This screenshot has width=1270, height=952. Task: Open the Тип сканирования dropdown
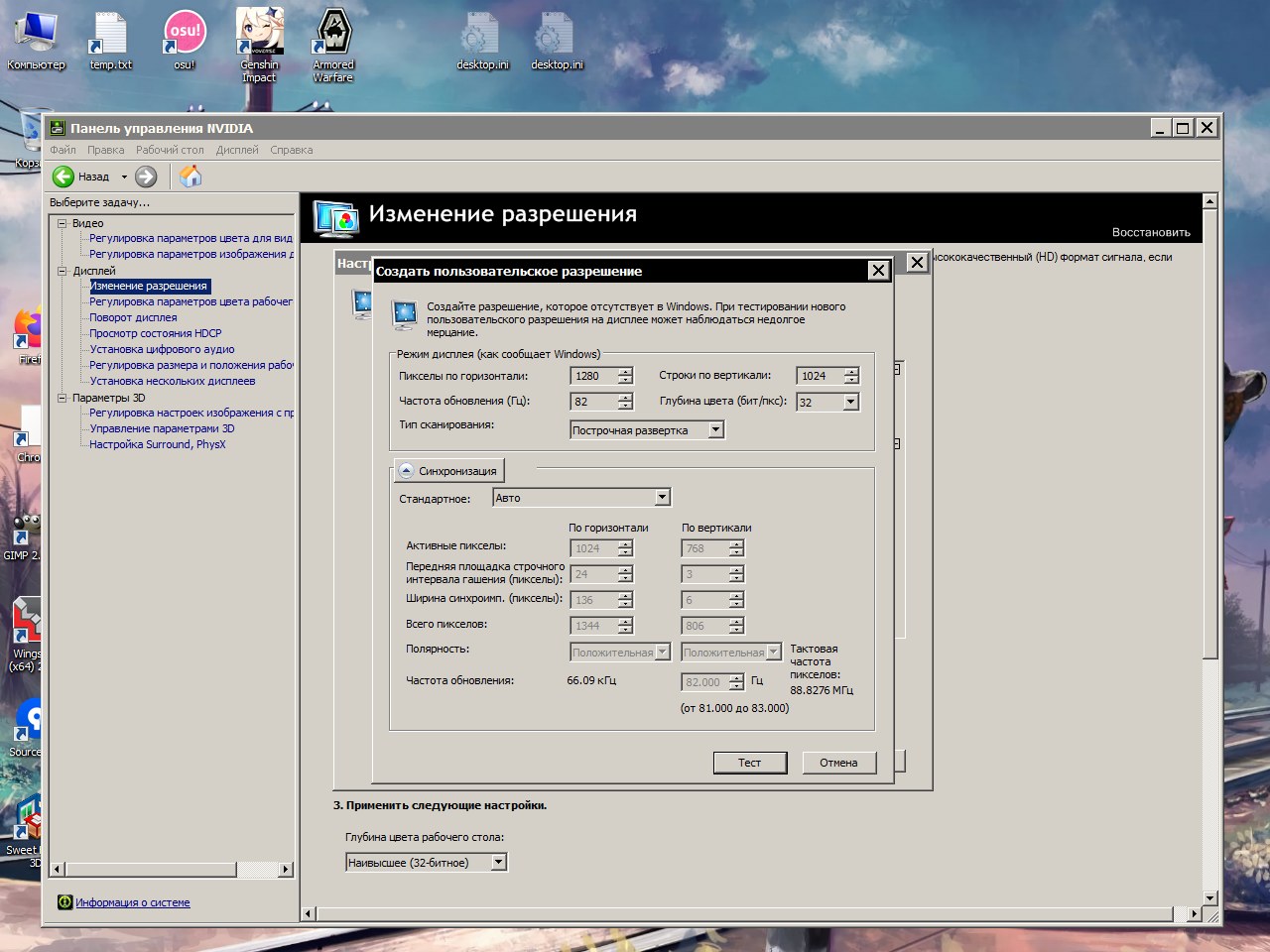coord(715,430)
